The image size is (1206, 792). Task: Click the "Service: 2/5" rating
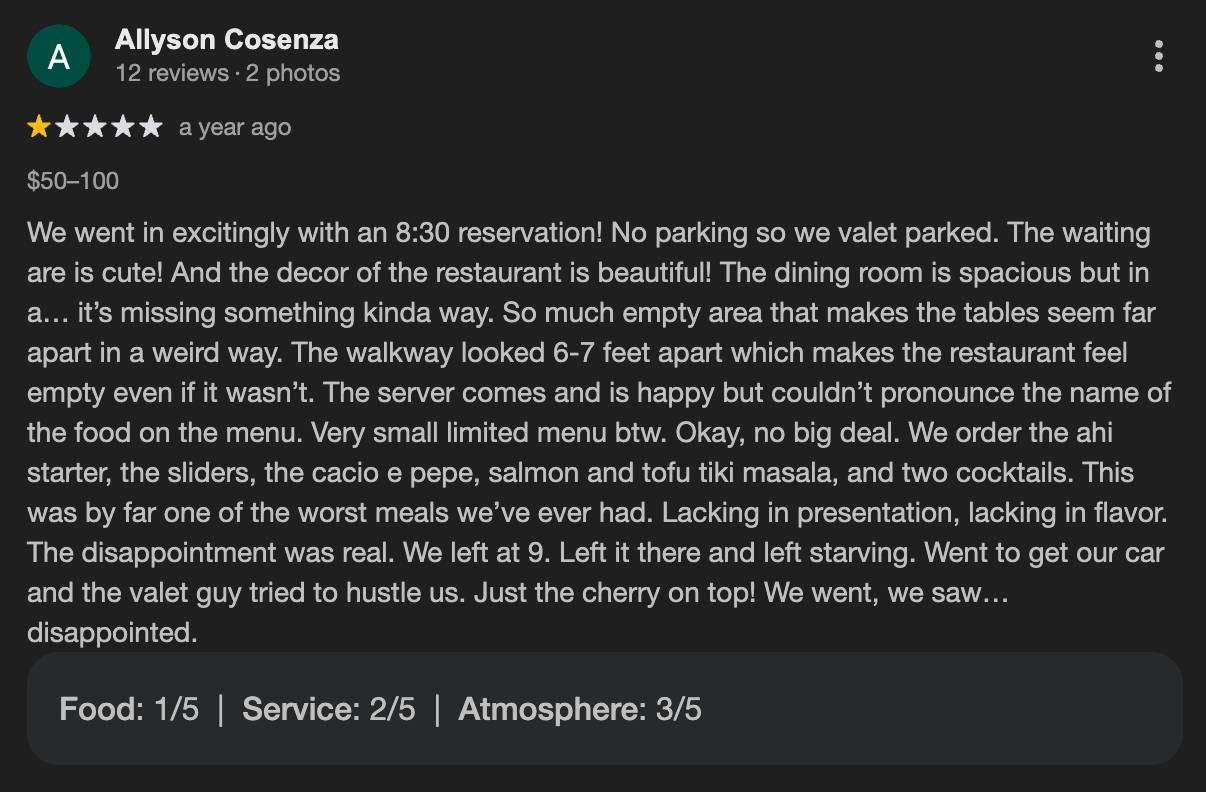coord(328,710)
